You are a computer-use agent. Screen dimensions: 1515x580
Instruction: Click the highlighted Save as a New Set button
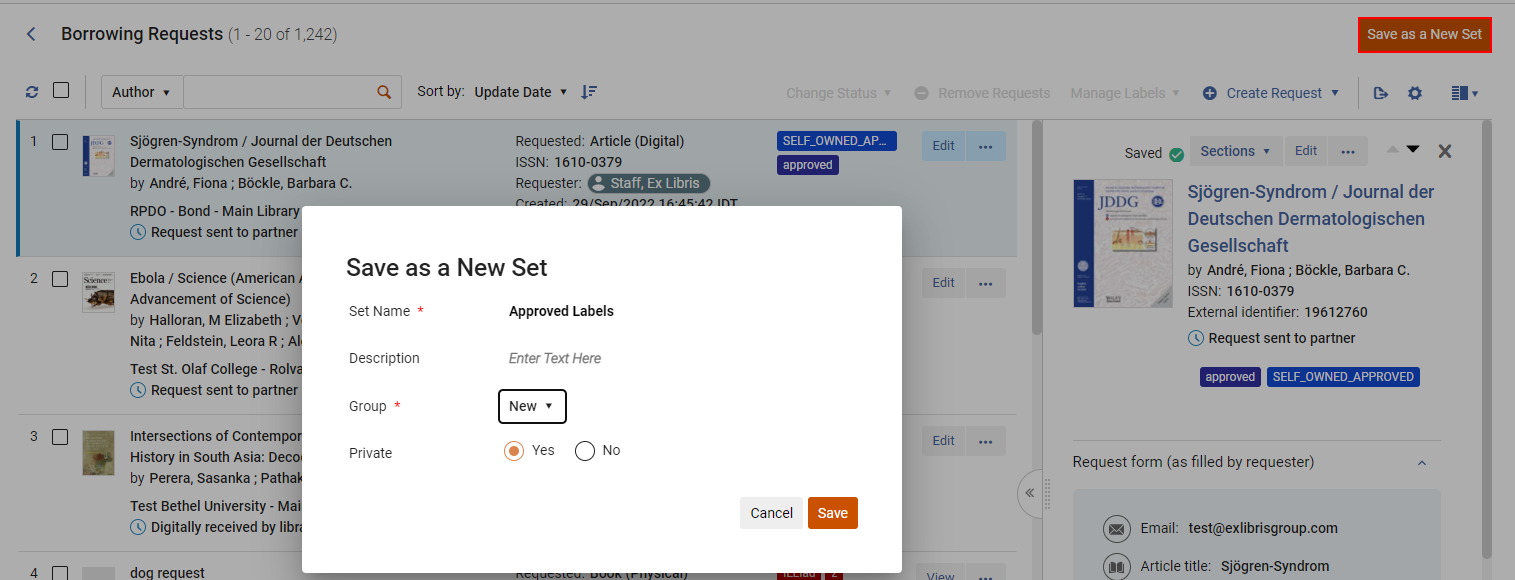tap(1424, 34)
